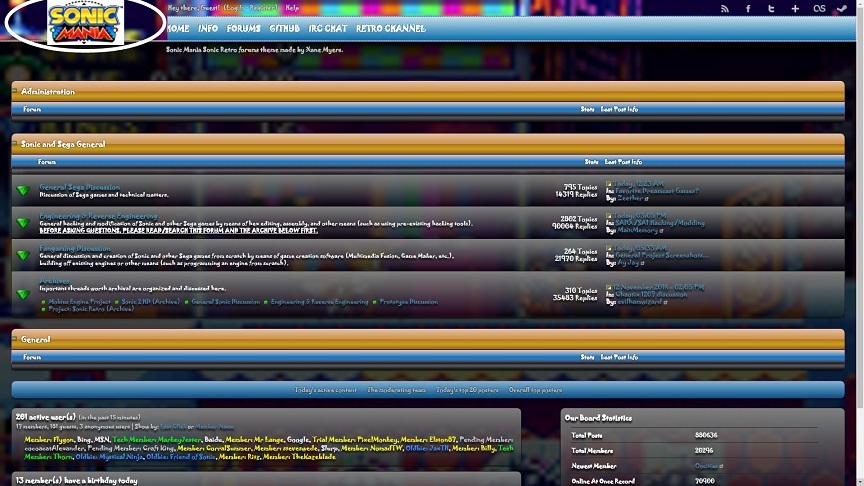Open Project: Sonic Retro (Archive) subforum

(91, 309)
